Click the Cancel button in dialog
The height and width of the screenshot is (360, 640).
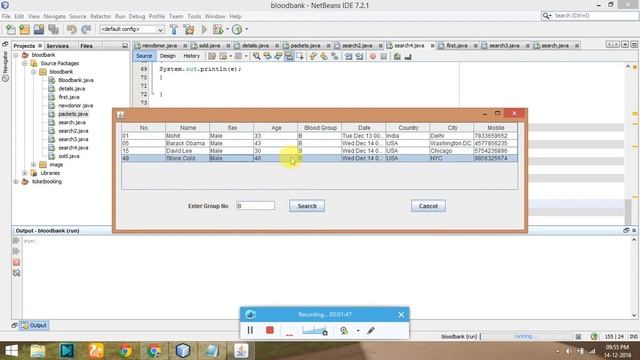coord(428,206)
